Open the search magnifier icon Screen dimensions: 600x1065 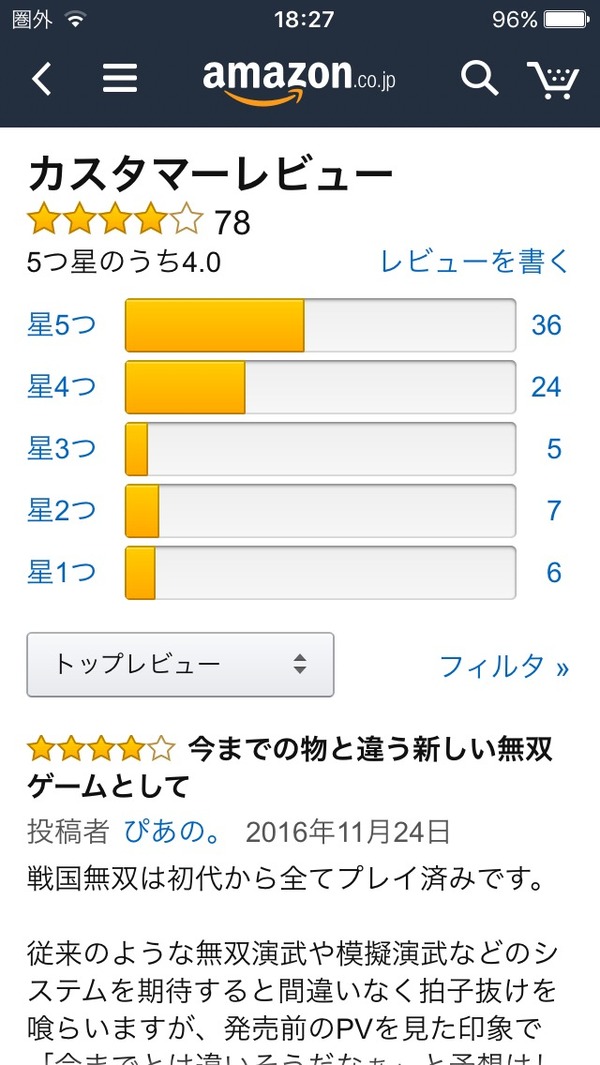(x=480, y=77)
